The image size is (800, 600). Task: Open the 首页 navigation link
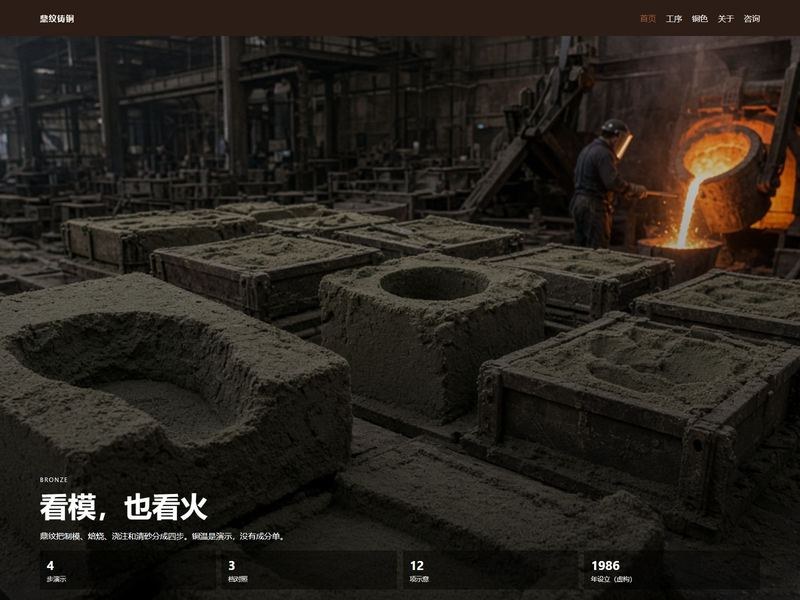[647, 19]
